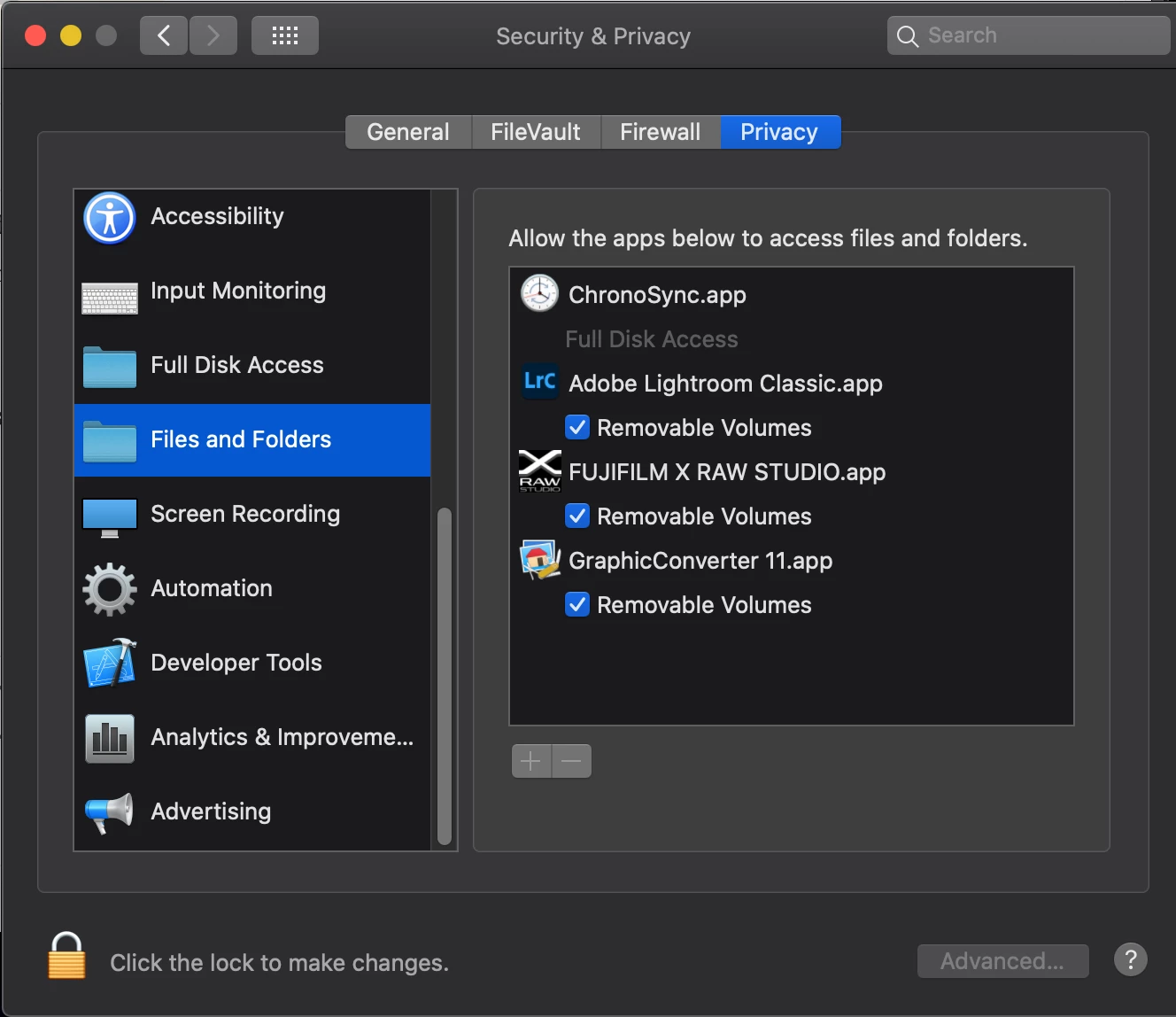Click the Lightroom Classic LrC icon
1176x1017 pixels.
click(x=539, y=382)
